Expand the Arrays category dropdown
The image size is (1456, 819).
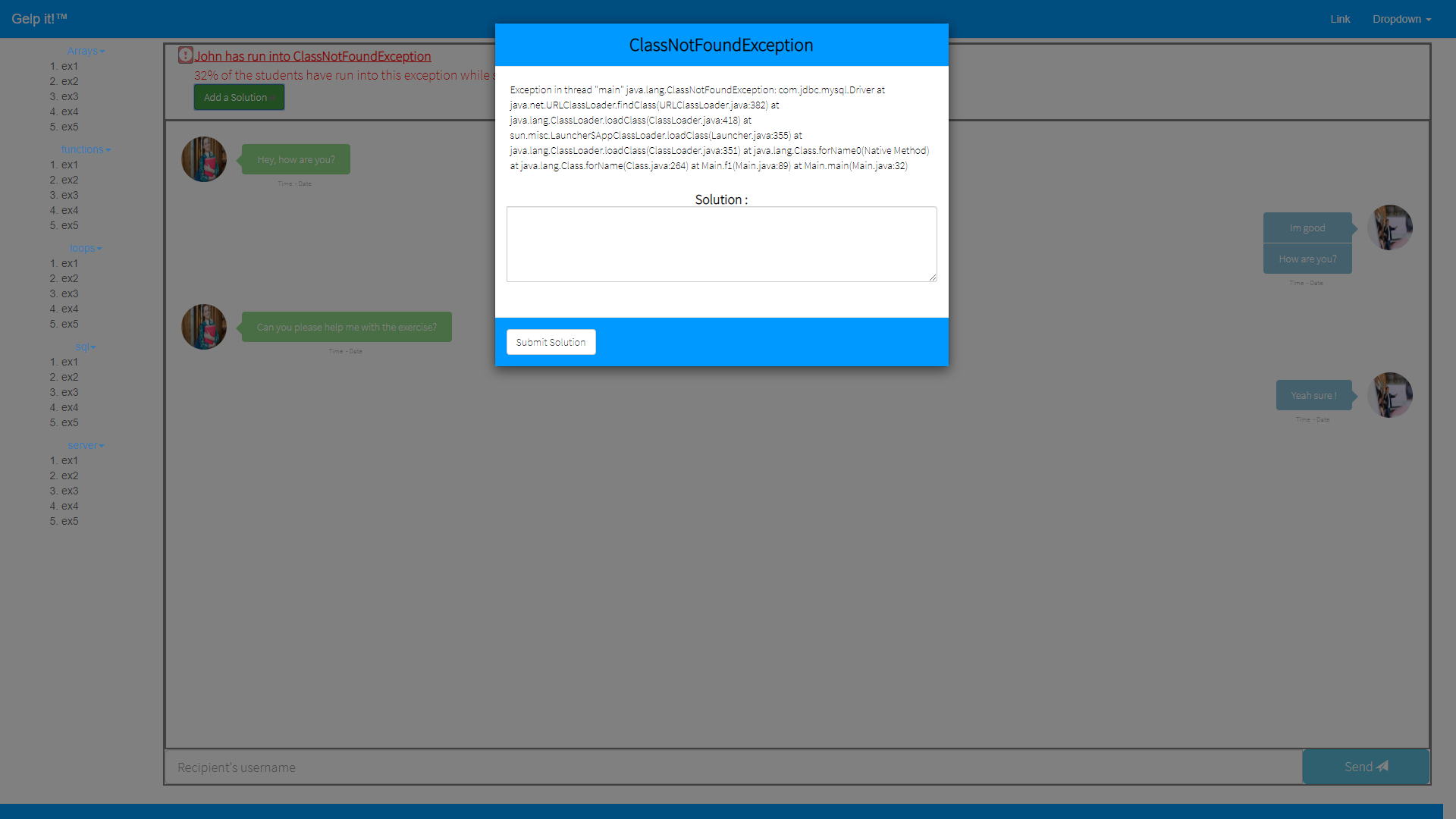(86, 51)
